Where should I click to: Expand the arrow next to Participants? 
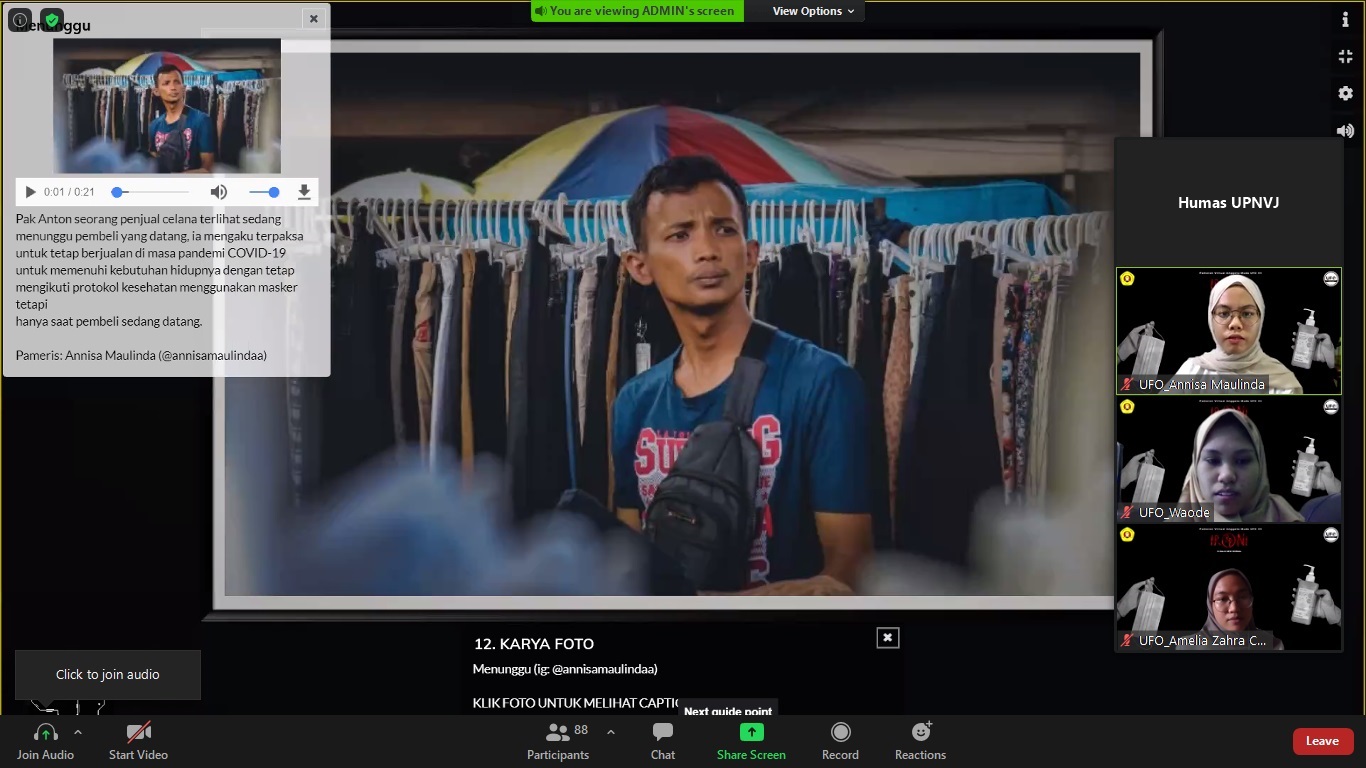(x=611, y=732)
